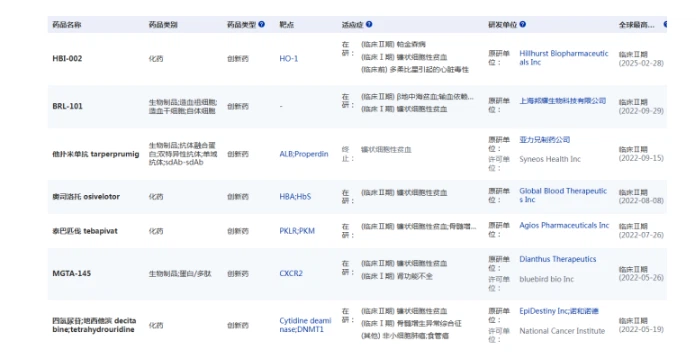
Task: Select drug name HBI-002
Action: click(67, 59)
